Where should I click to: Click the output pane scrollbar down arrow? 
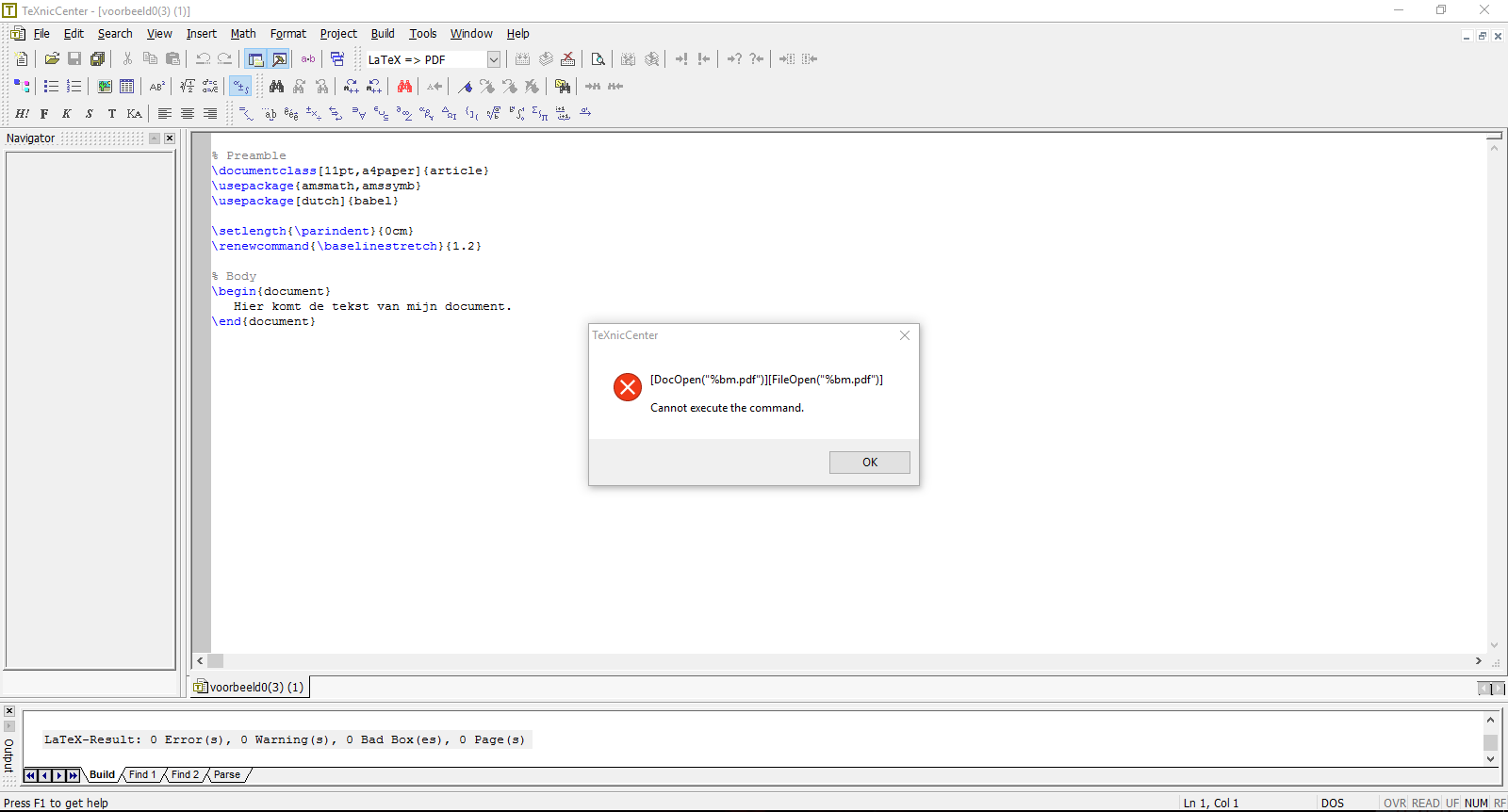tap(1490, 758)
